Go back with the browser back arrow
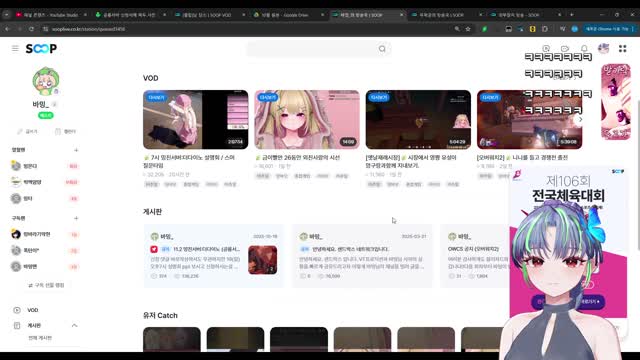Viewport: 640px width, 360px height. click(7, 29)
